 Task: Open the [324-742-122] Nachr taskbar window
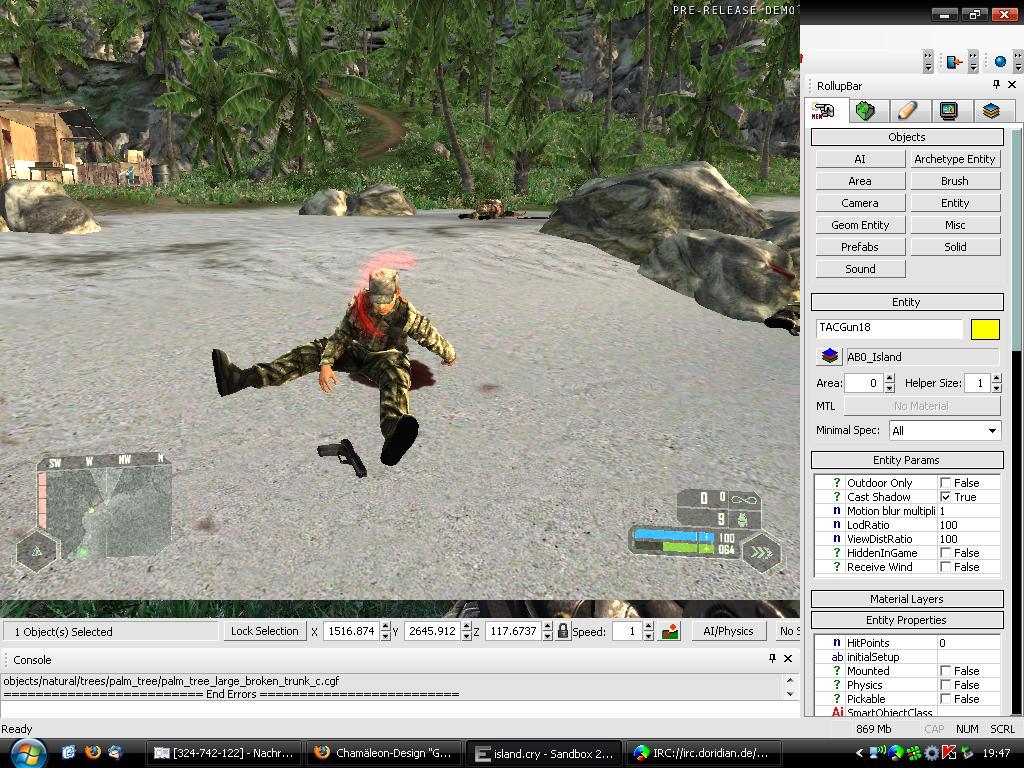(224, 754)
